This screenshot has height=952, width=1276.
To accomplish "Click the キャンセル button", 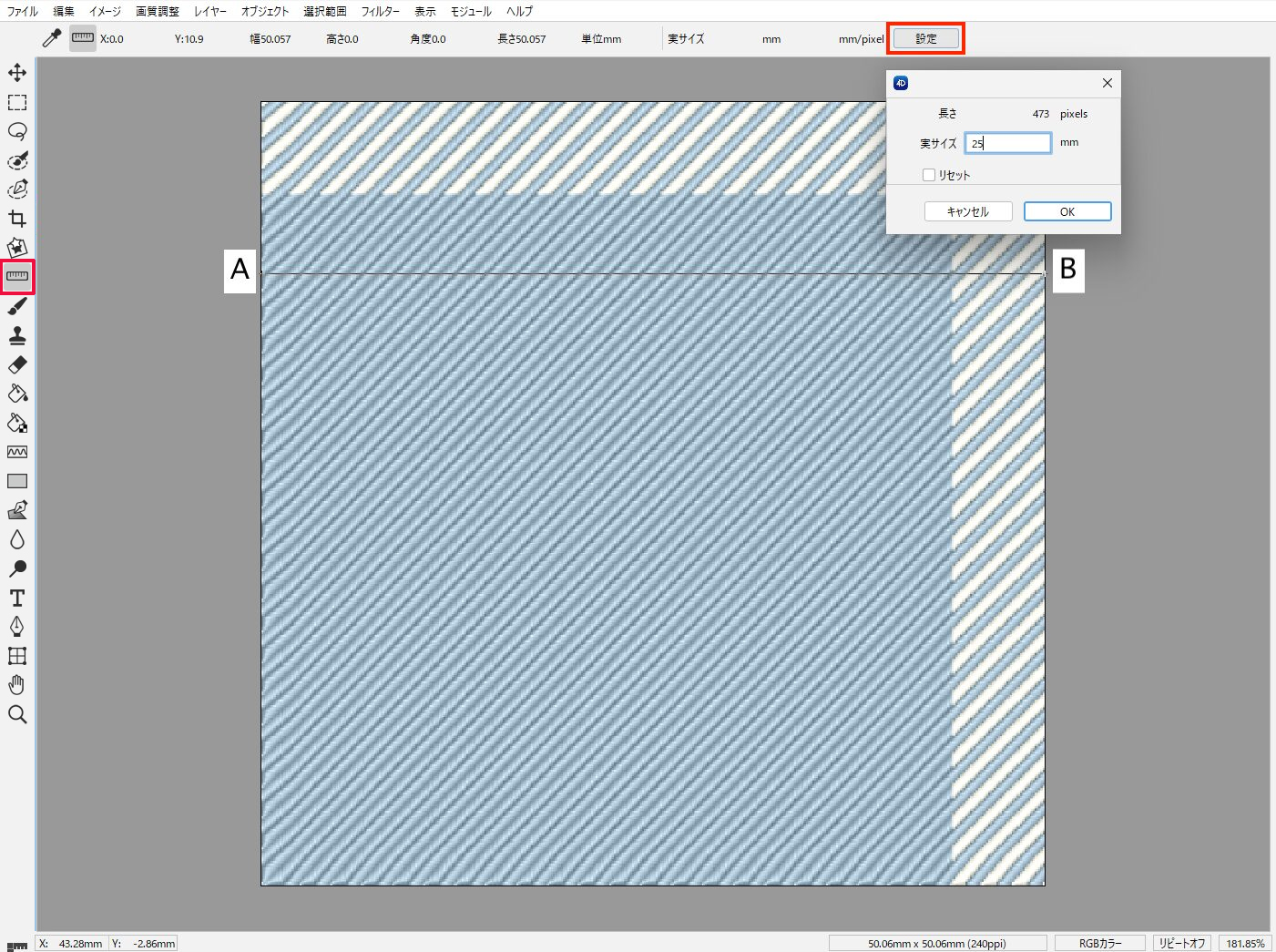I will 968,211.
